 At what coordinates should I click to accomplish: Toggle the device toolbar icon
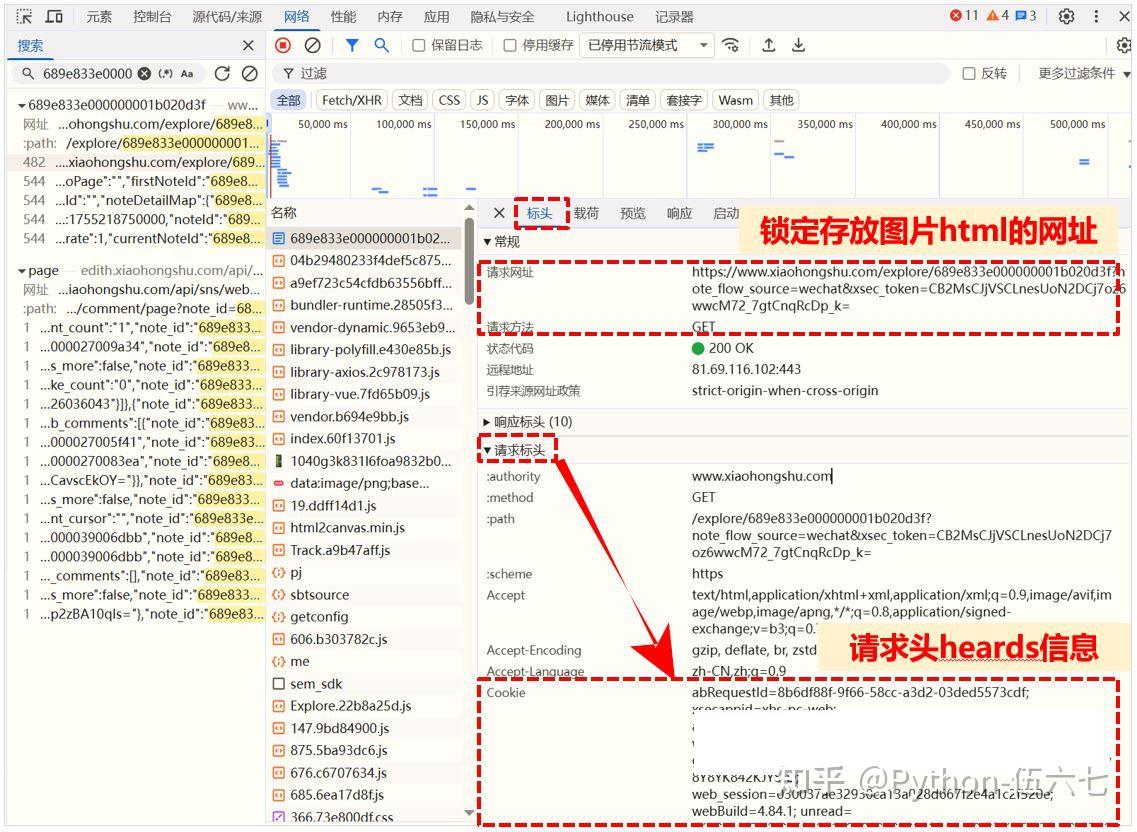tap(54, 17)
